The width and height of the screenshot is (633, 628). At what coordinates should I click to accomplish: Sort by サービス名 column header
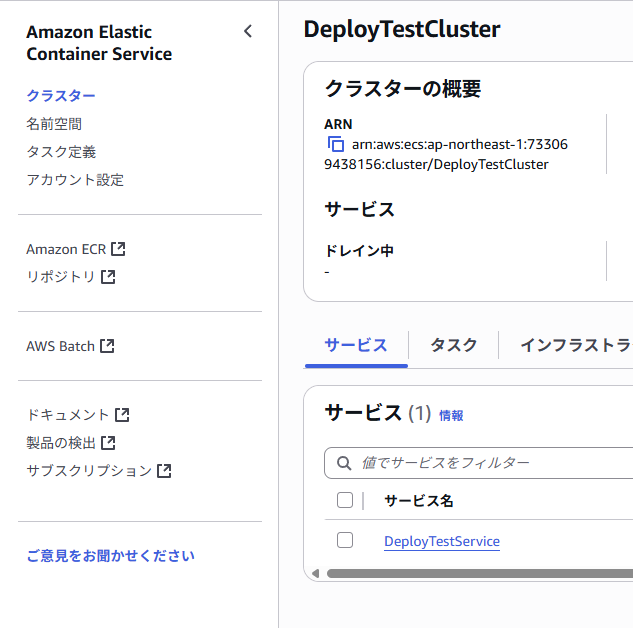[x=419, y=501]
